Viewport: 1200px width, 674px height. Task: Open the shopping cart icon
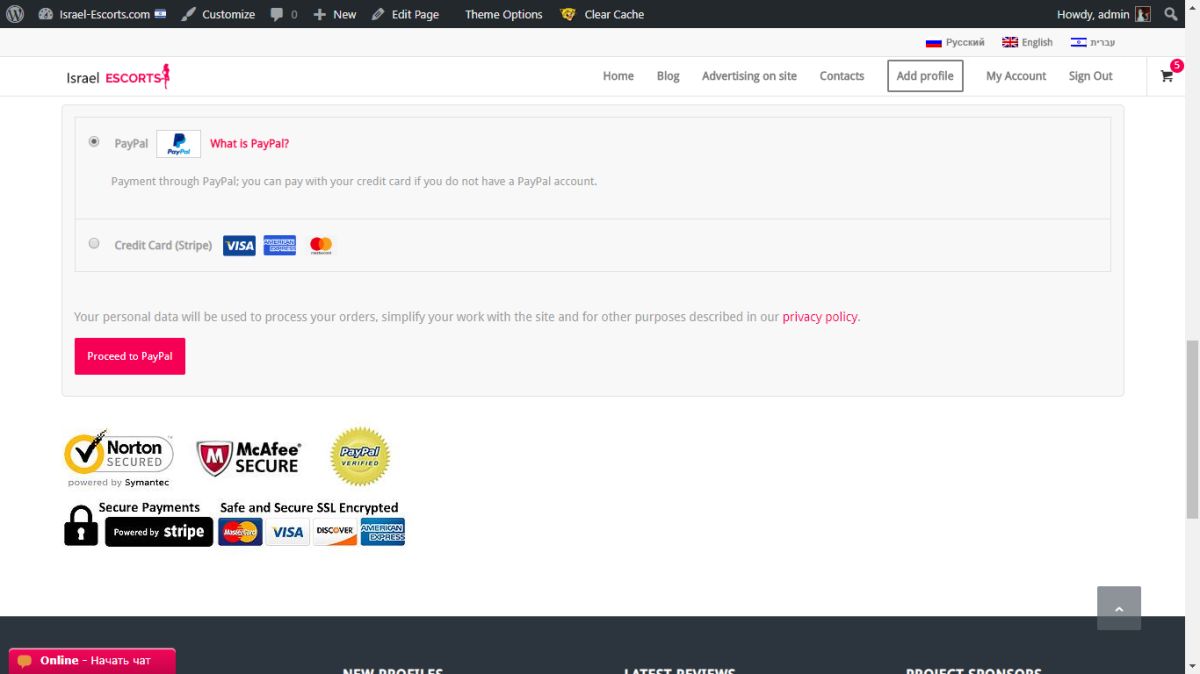1167,76
